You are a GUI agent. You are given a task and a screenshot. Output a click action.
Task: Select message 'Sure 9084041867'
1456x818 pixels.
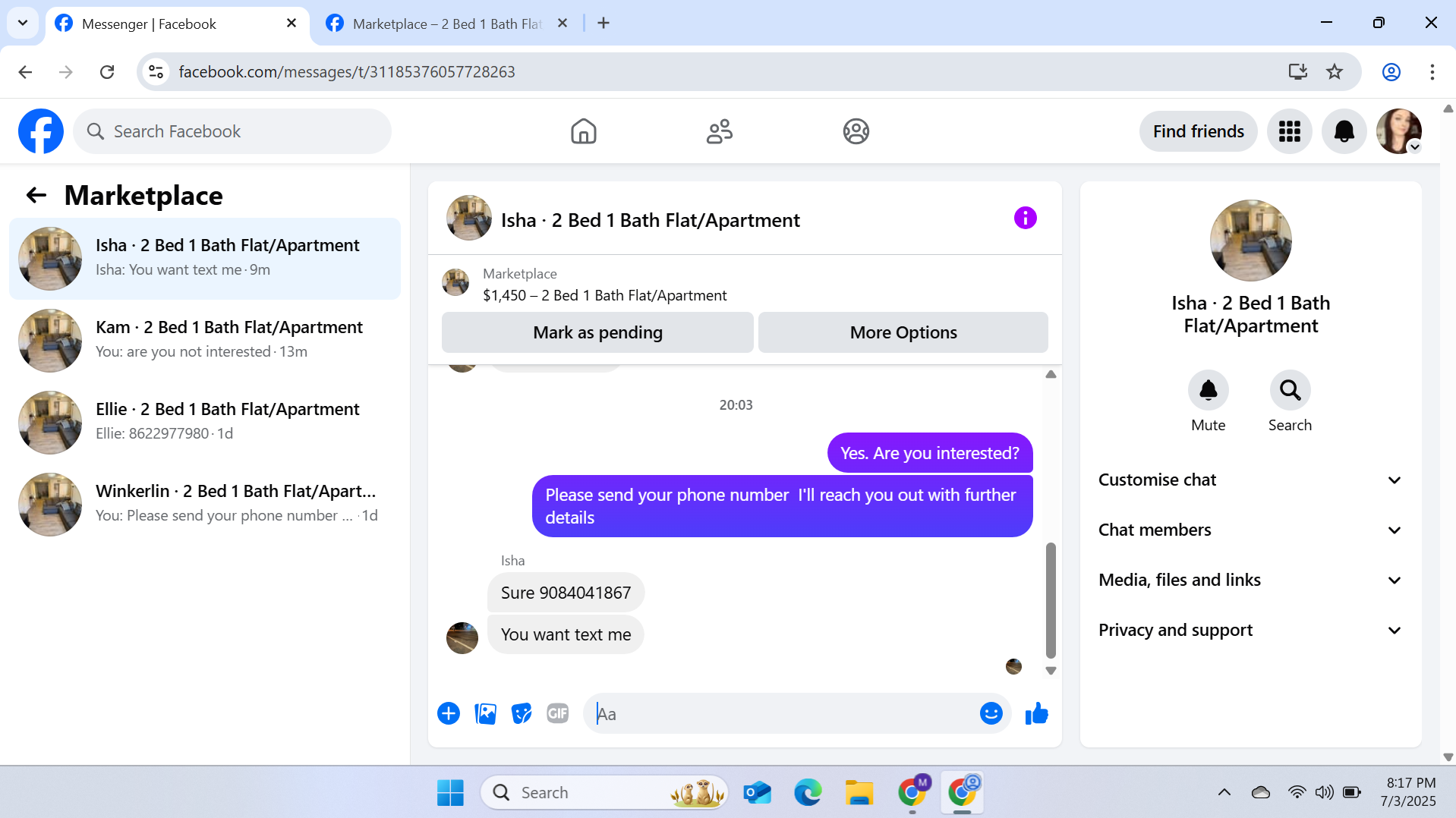click(x=566, y=593)
